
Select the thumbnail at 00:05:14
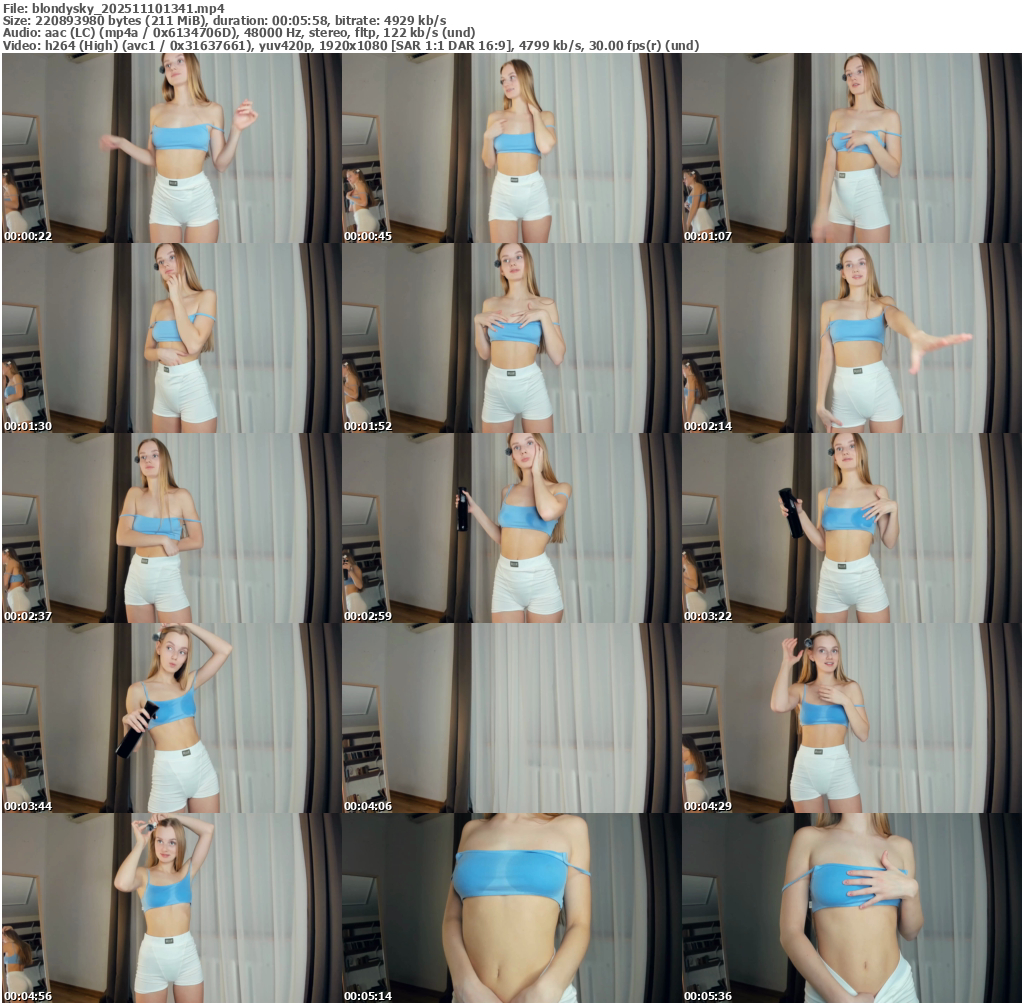point(511,908)
